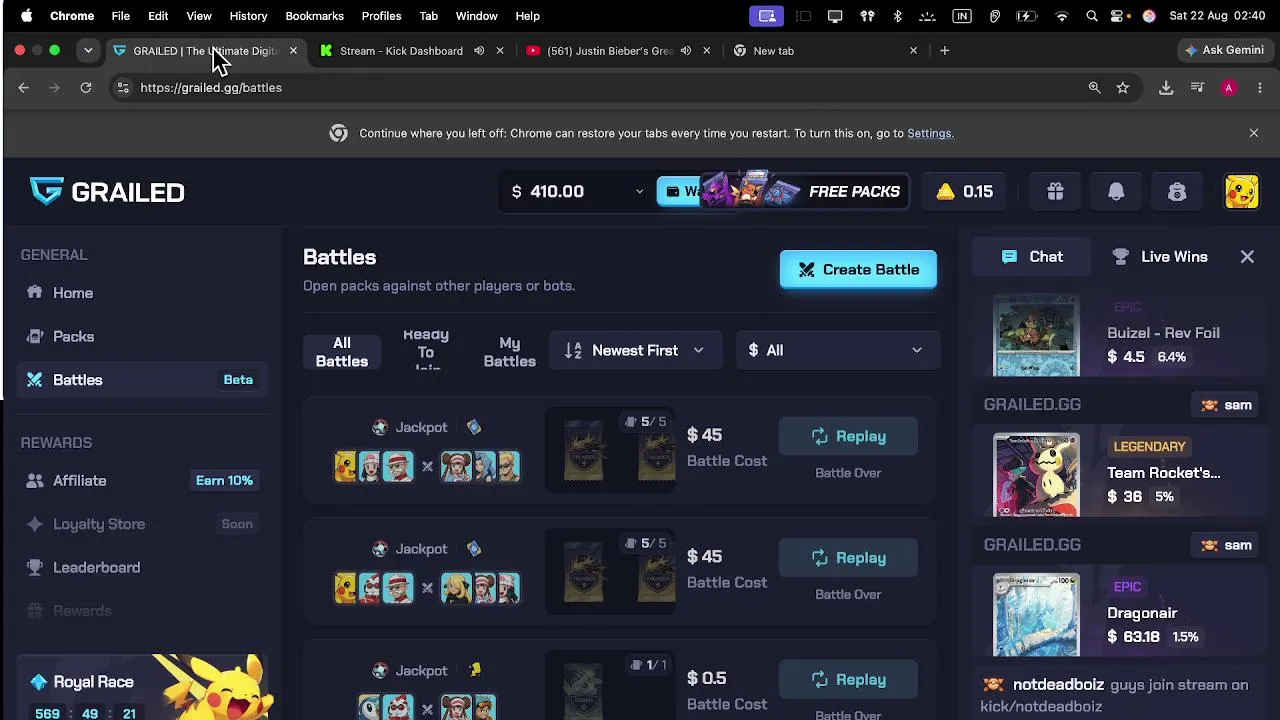This screenshot has width=1280, height=720.
Task: Select the All Battles filter
Action: tap(342, 352)
